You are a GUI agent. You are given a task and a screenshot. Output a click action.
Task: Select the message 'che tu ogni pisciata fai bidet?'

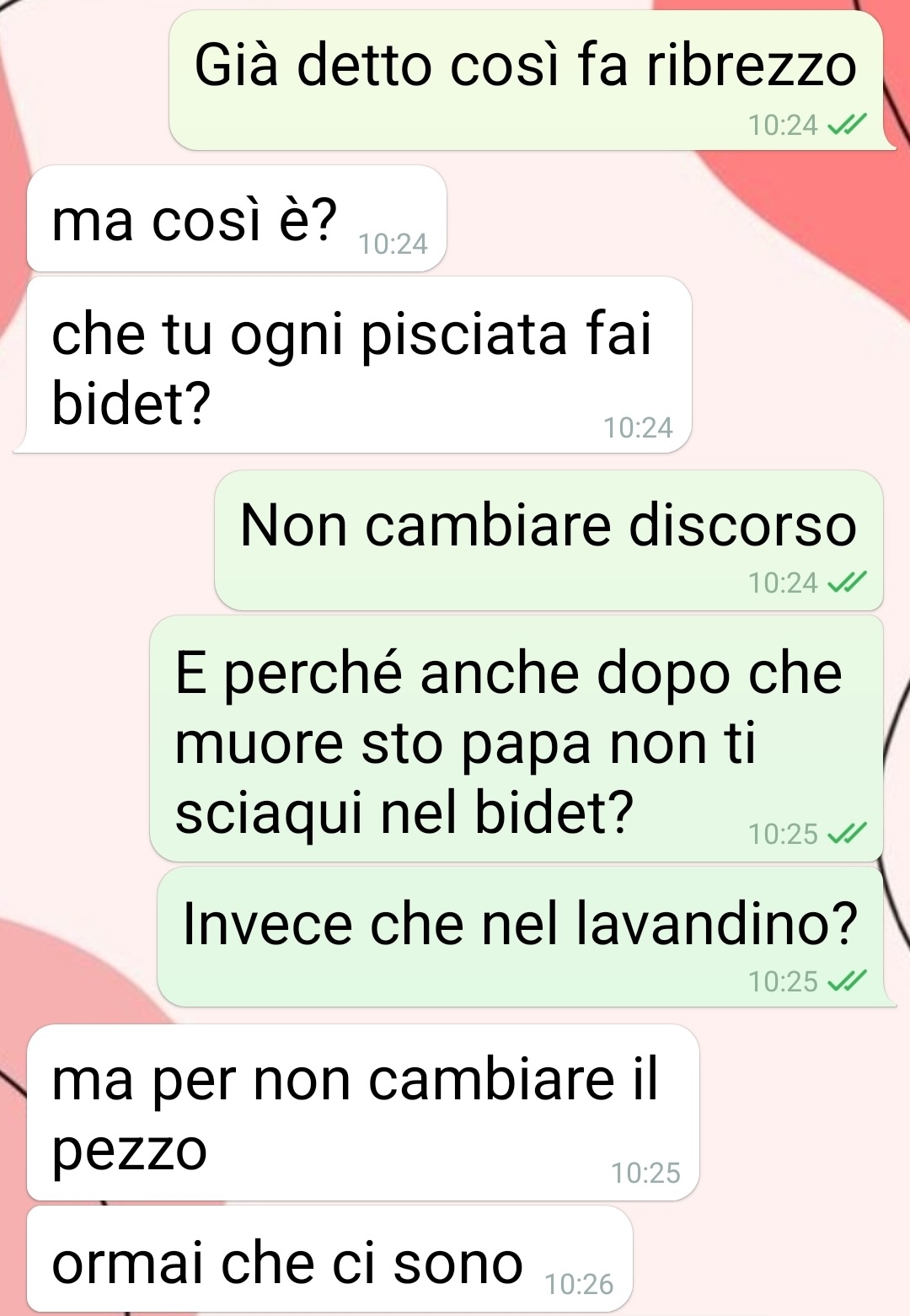[353, 365]
